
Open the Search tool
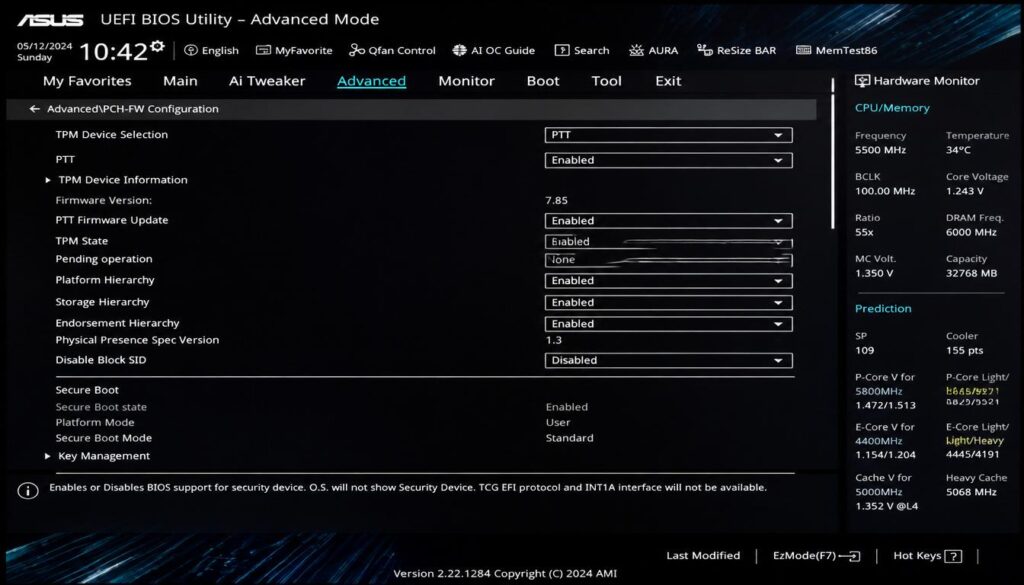(582, 50)
